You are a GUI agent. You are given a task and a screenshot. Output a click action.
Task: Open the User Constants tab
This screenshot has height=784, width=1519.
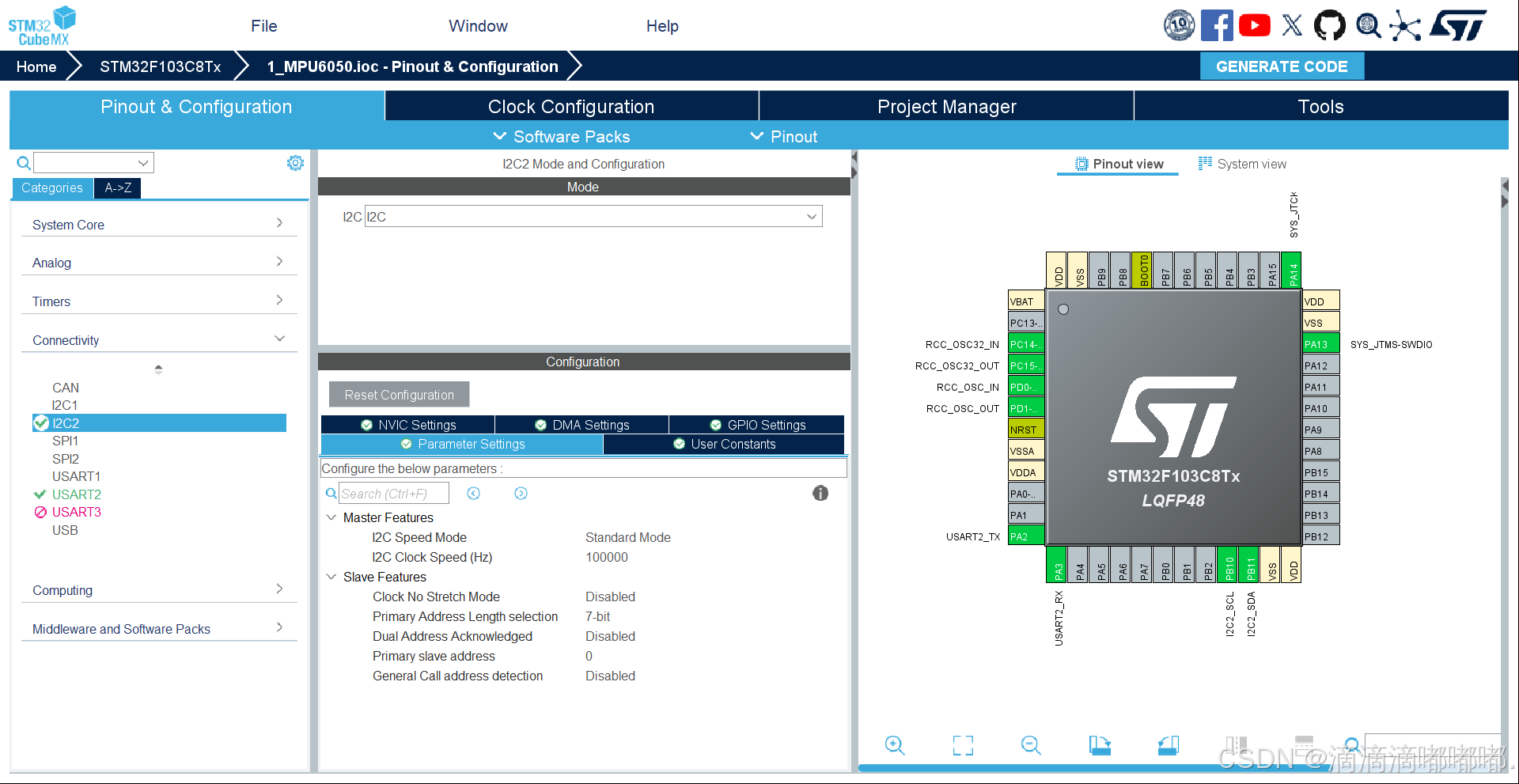point(724,444)
